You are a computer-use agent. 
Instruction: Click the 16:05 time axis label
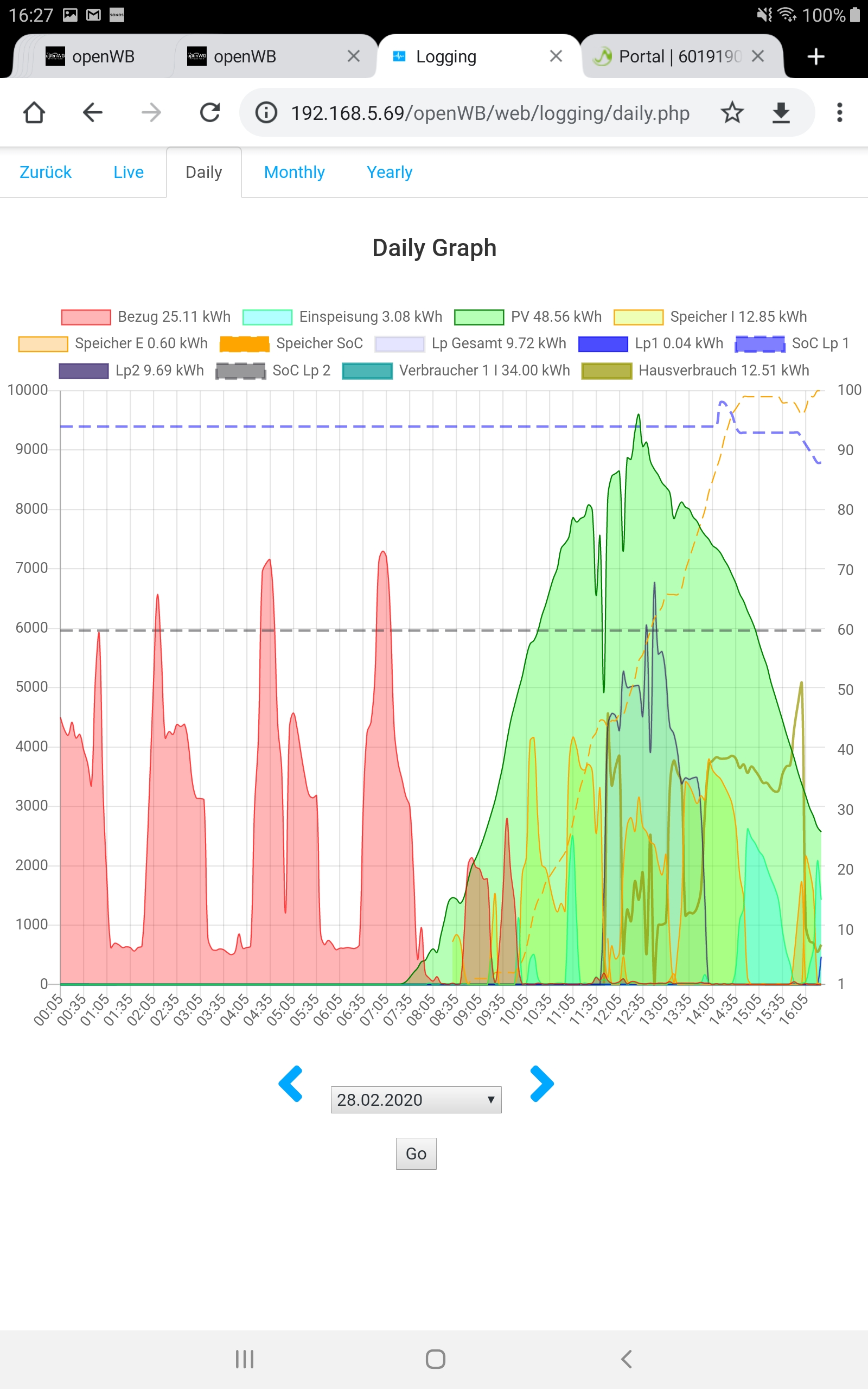click(794, 1010)
